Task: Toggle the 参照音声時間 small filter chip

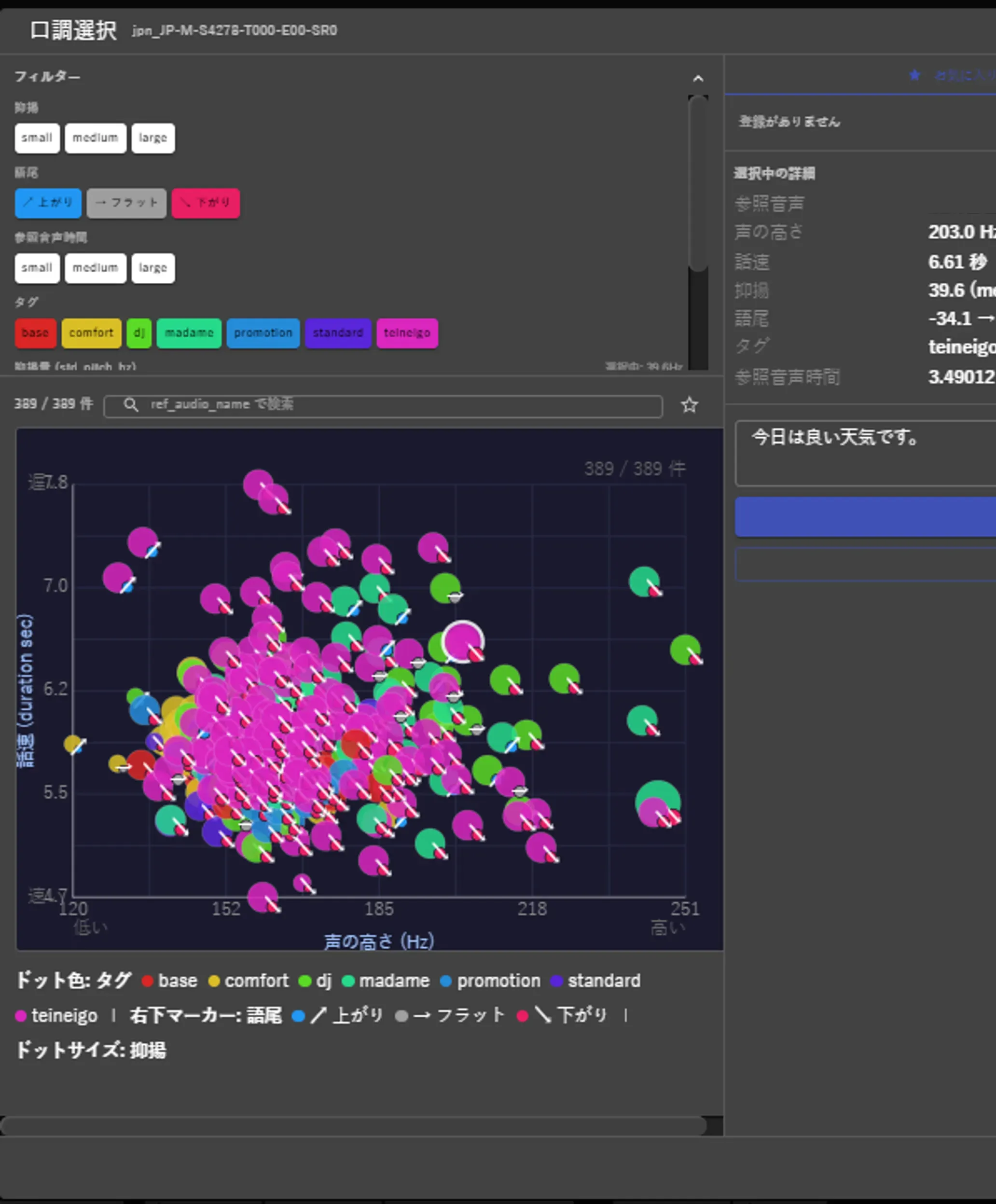Action: tap(37, 268)
